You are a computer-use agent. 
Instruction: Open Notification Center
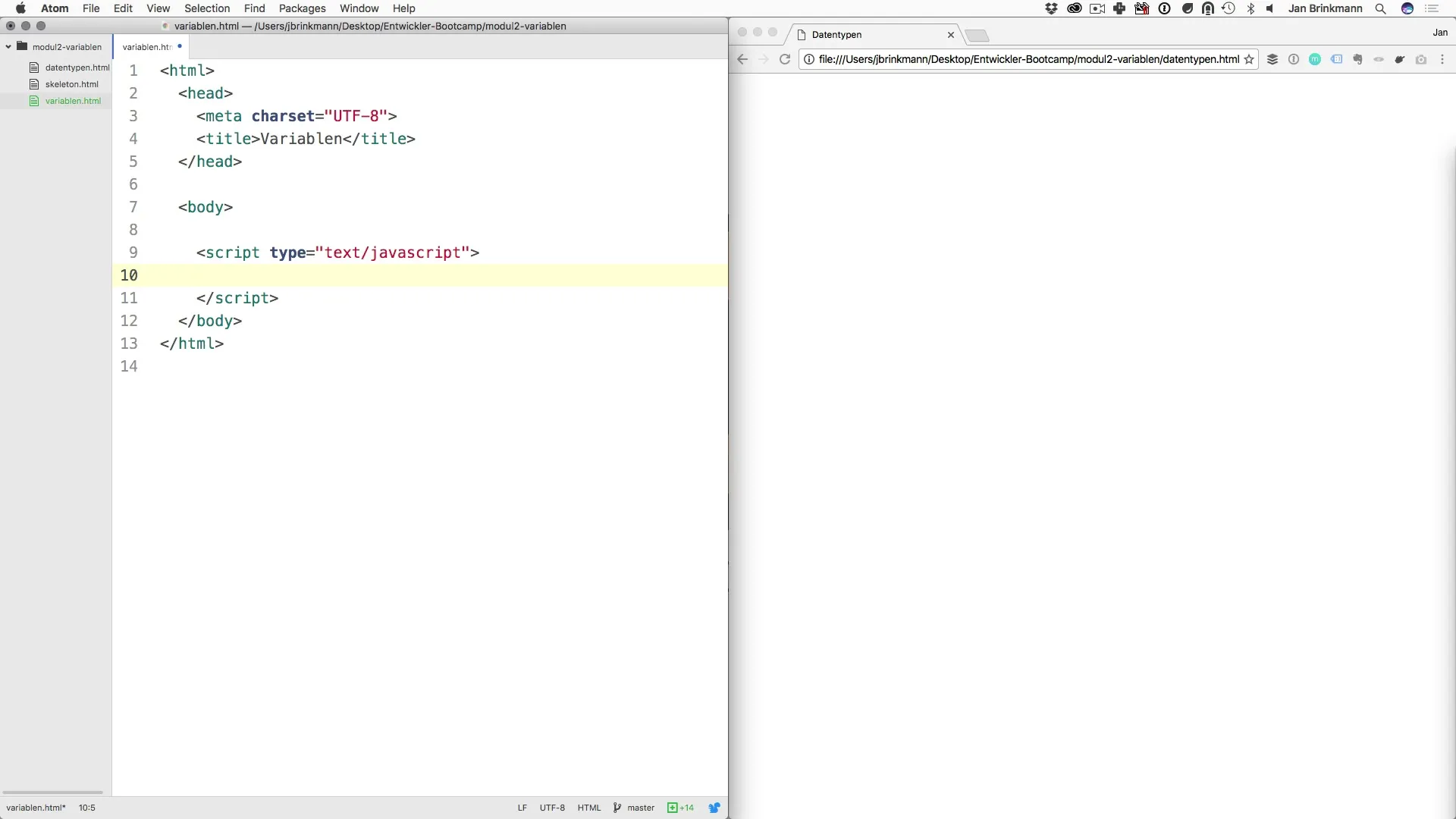tap(1432, 8)
